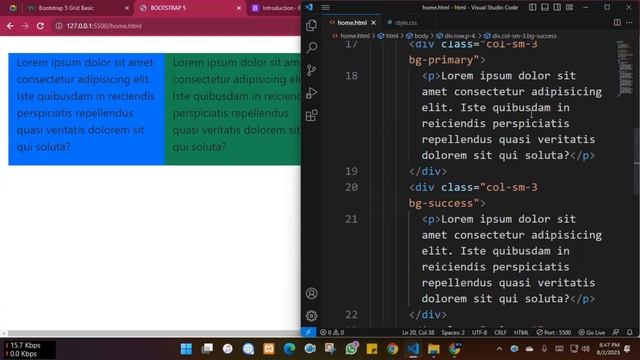640x360 pixels.
Task: Close the Bootstrap 5 Grid Basic tab
Action: click(x=127, y=8)
